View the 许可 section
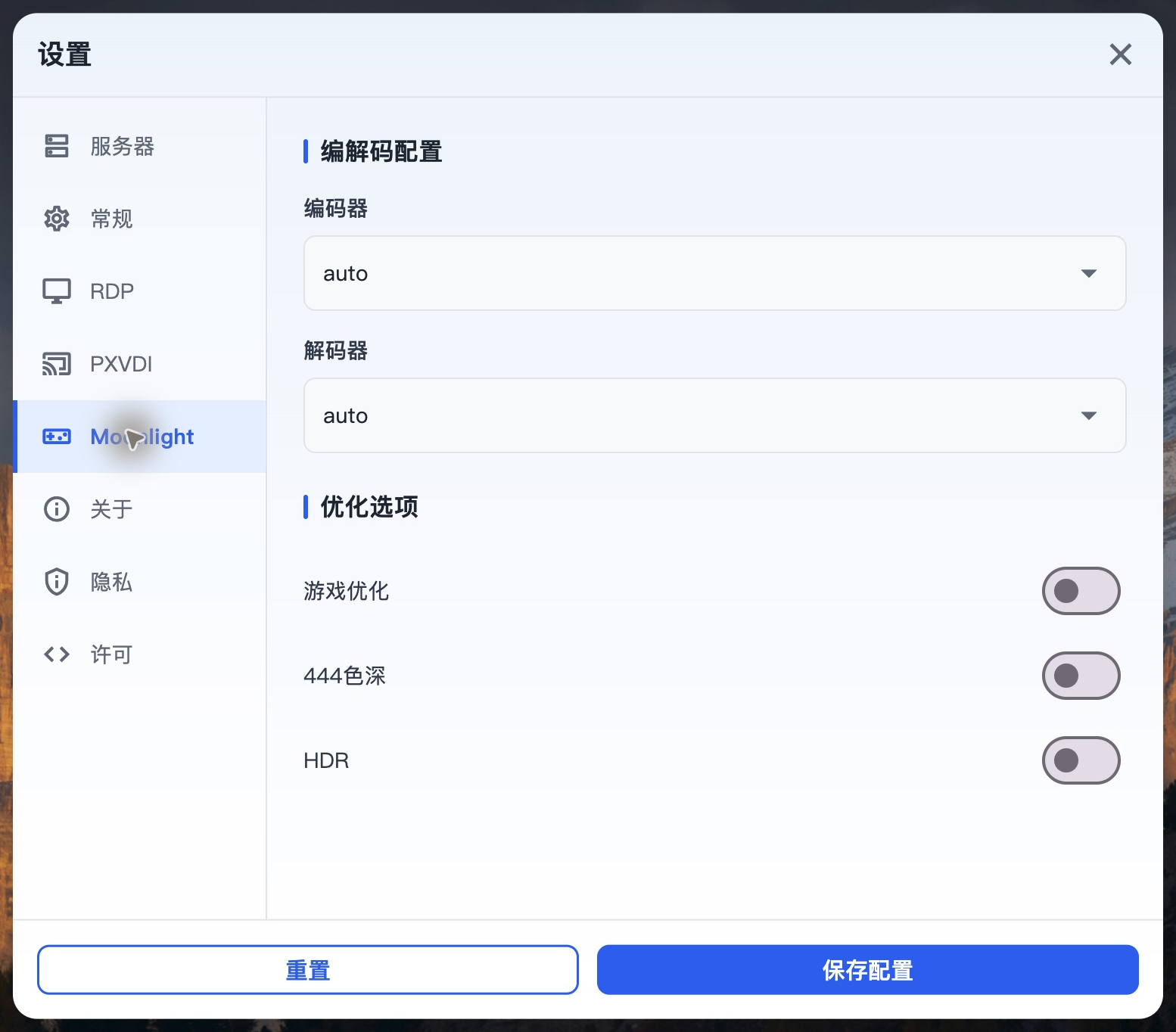The image size is (1176, 1032). [140, 654]
